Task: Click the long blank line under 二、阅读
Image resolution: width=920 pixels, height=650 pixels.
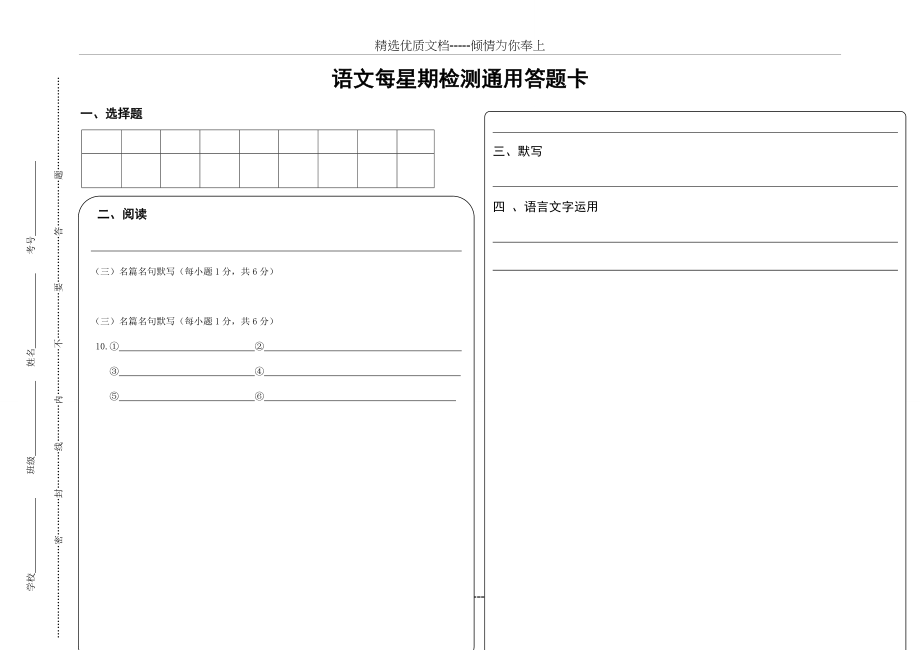Action: click(x=276, y=249)
